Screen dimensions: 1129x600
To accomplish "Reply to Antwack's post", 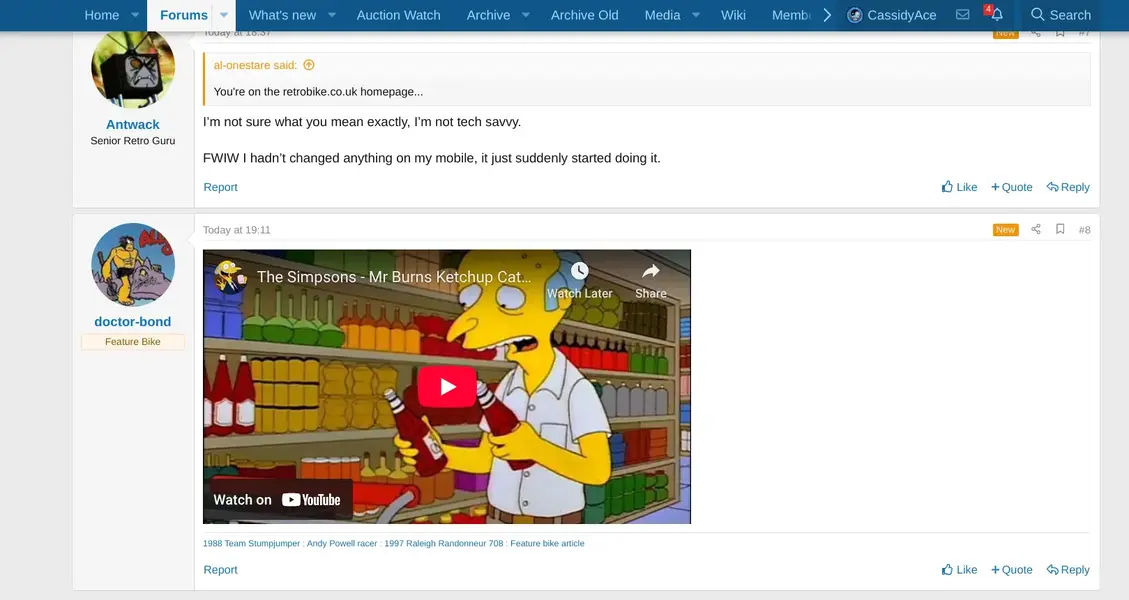I will click(1068, 187).
